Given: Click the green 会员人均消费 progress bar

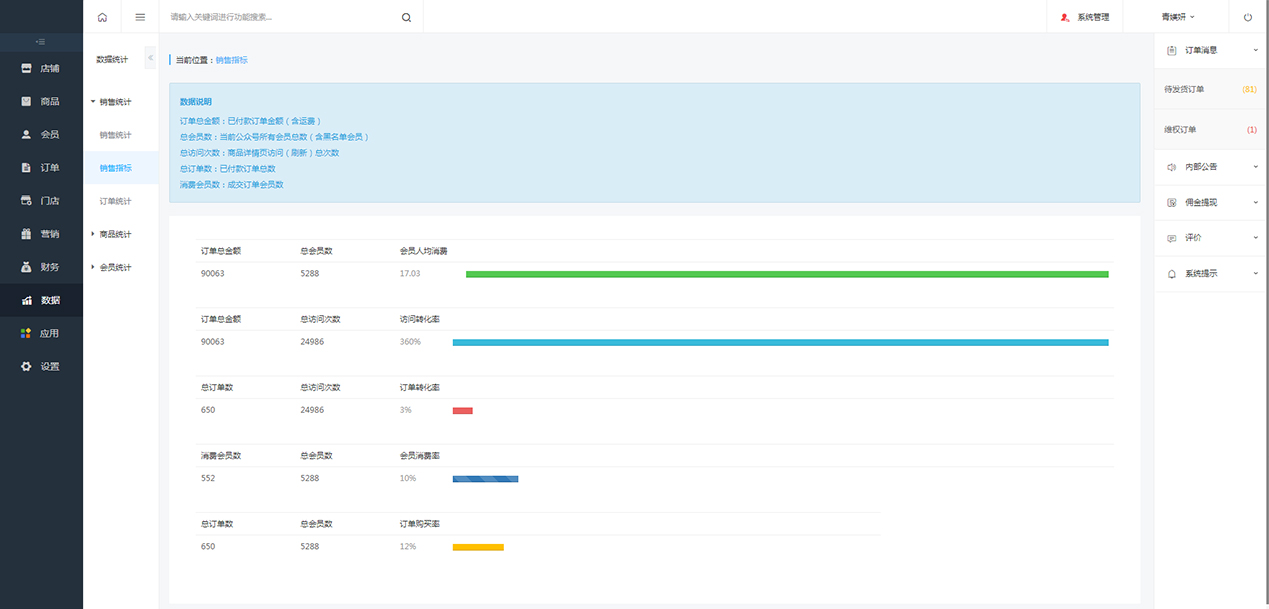Looking at the screenshot, I should [786, 274].
